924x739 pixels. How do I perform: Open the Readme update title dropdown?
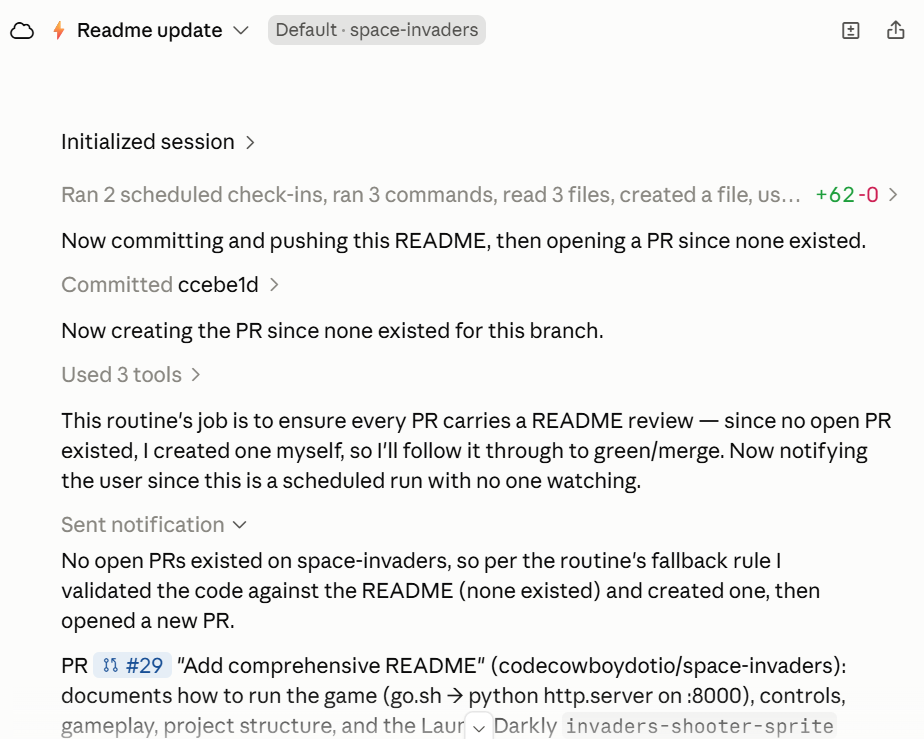pyautogui.click(x=240, y=30)
